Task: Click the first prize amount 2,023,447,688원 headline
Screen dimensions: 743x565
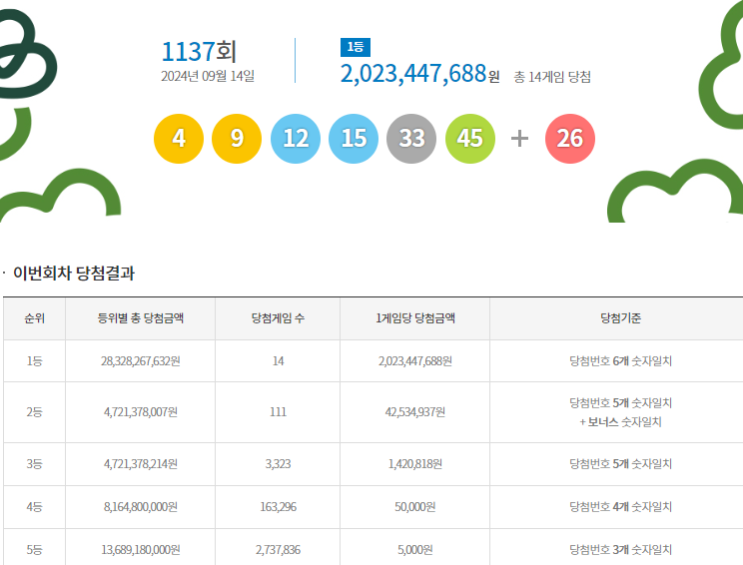Action: pos(420,73)
